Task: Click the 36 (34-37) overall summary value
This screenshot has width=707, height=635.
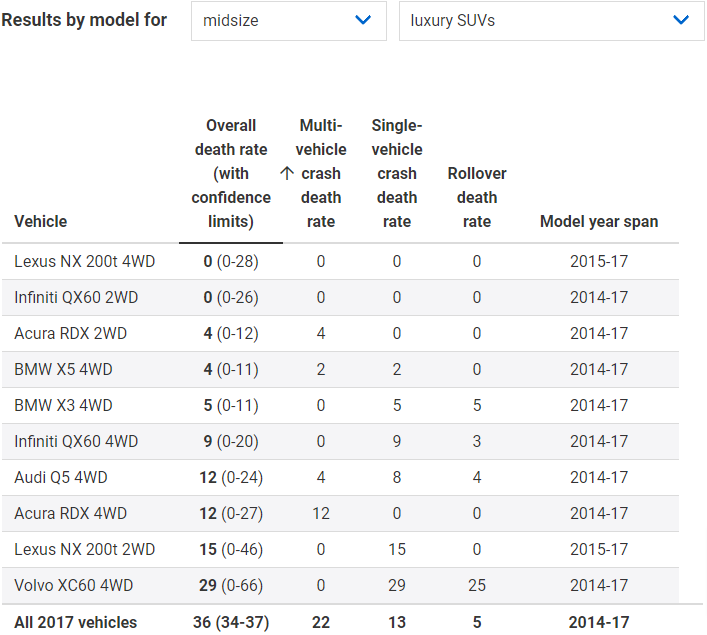Action: coord(231,622)
